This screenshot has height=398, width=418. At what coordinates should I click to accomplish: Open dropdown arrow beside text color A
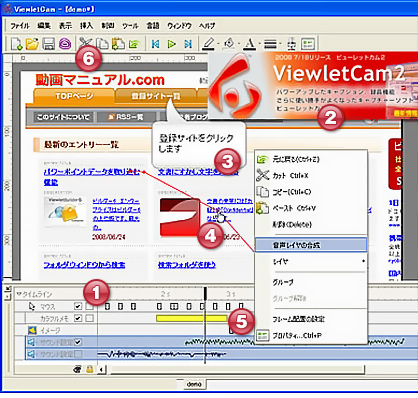pyautogui.click(x=259, y=44)
